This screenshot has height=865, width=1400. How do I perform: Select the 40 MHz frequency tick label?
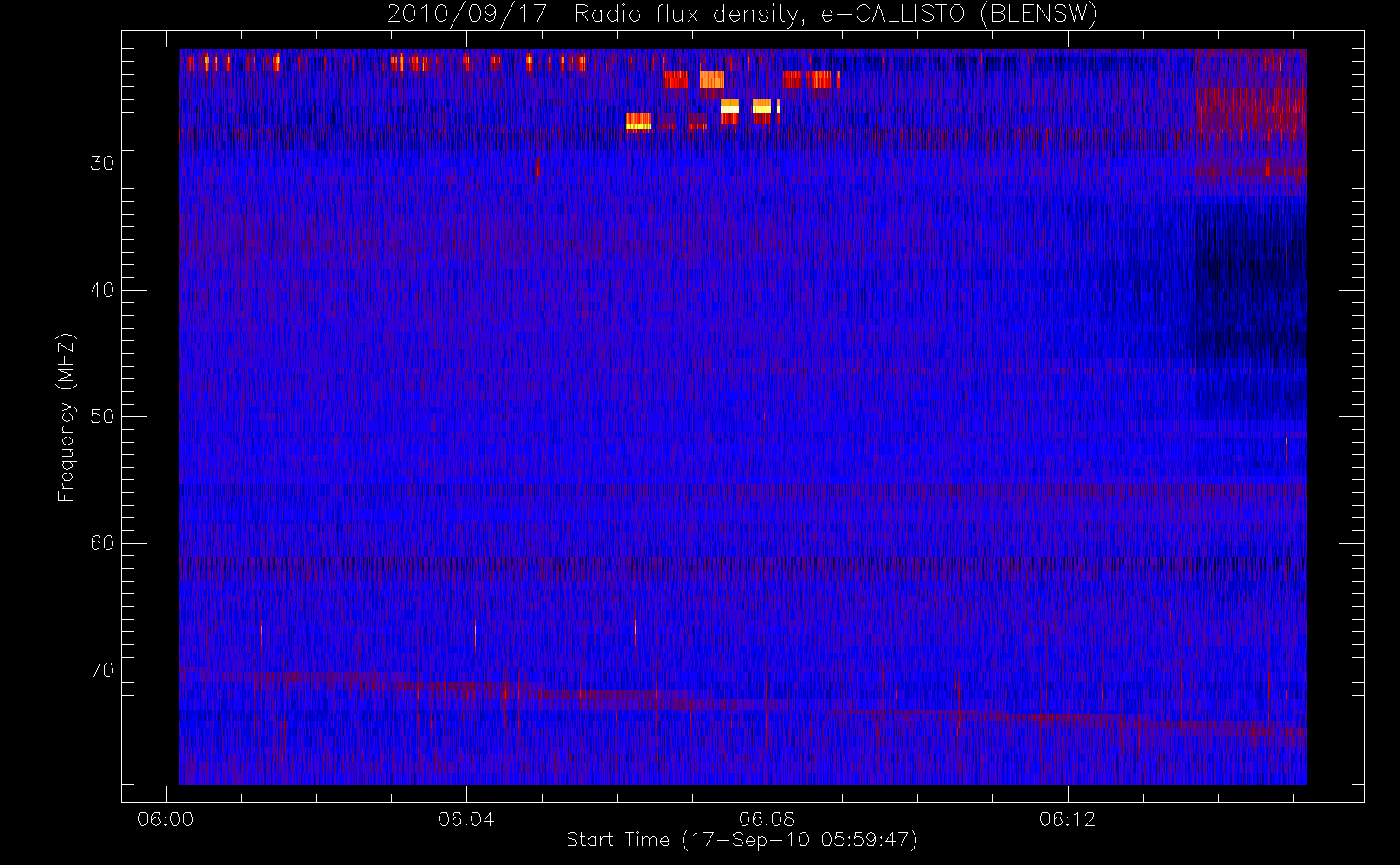pos(102,290)
